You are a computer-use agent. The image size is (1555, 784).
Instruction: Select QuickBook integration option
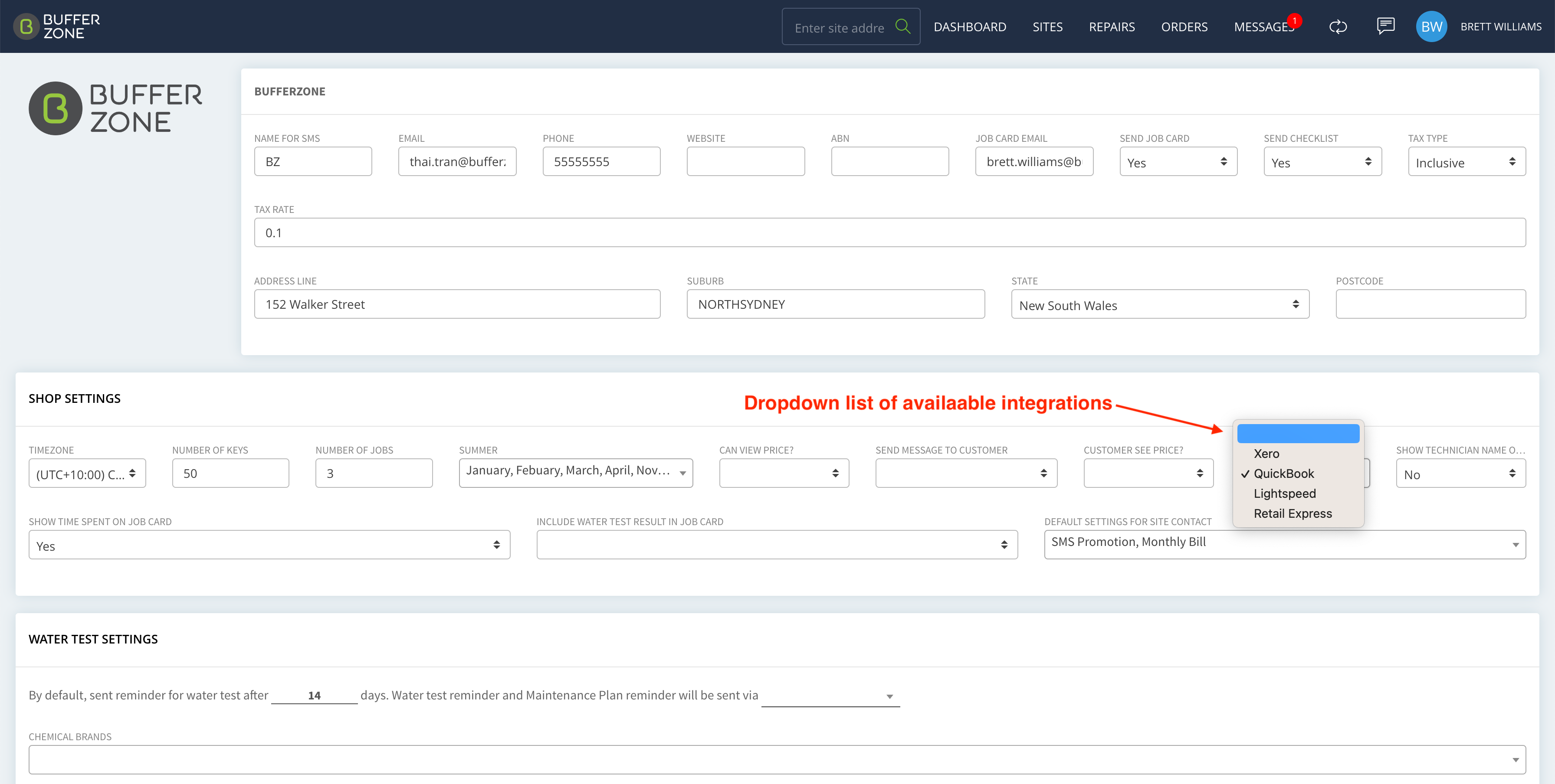coord(1299,474)
